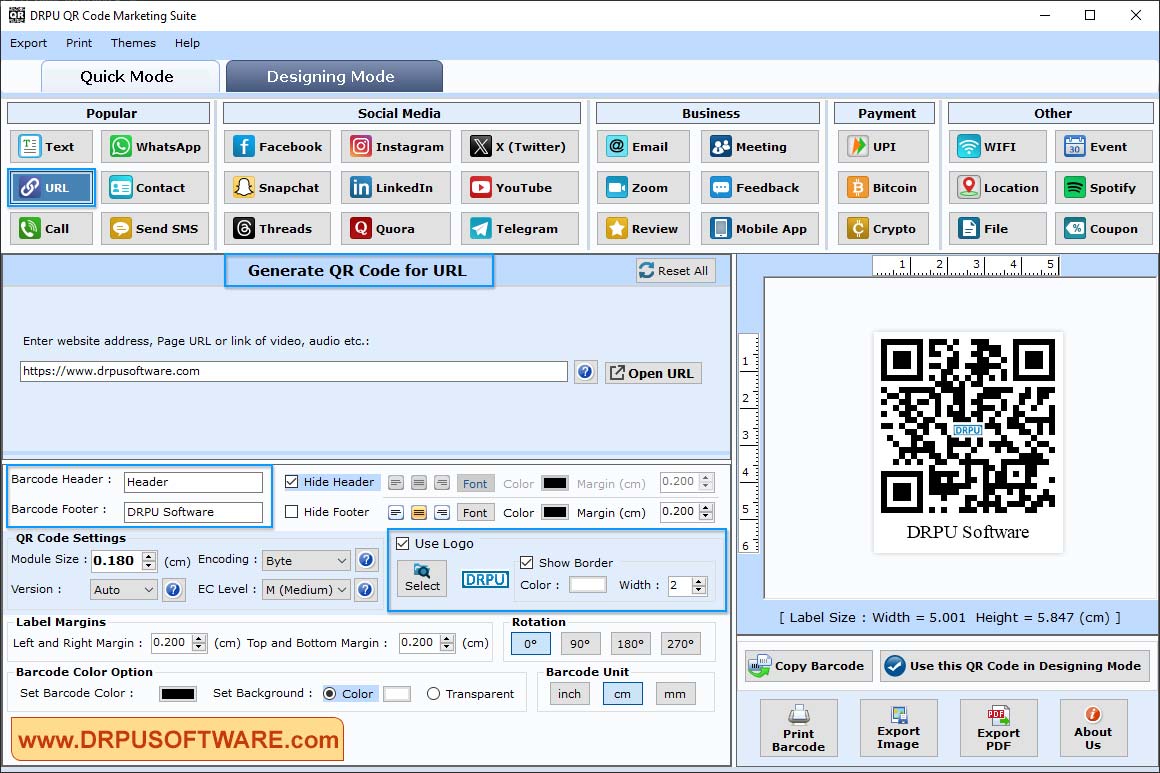Open the EC Level dropdown
The height and width of the screenshot is (773, 1160).
click(x=306, y=590)
